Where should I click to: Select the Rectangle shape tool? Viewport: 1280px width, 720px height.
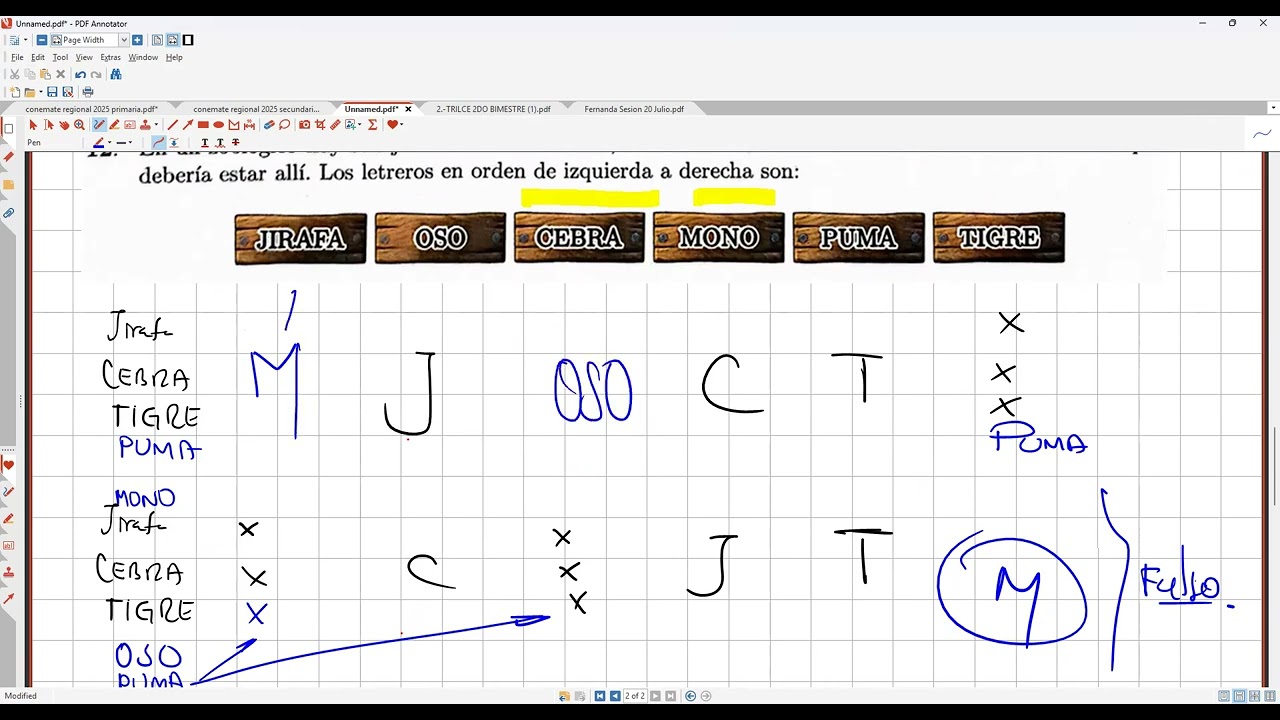[203, 125]
